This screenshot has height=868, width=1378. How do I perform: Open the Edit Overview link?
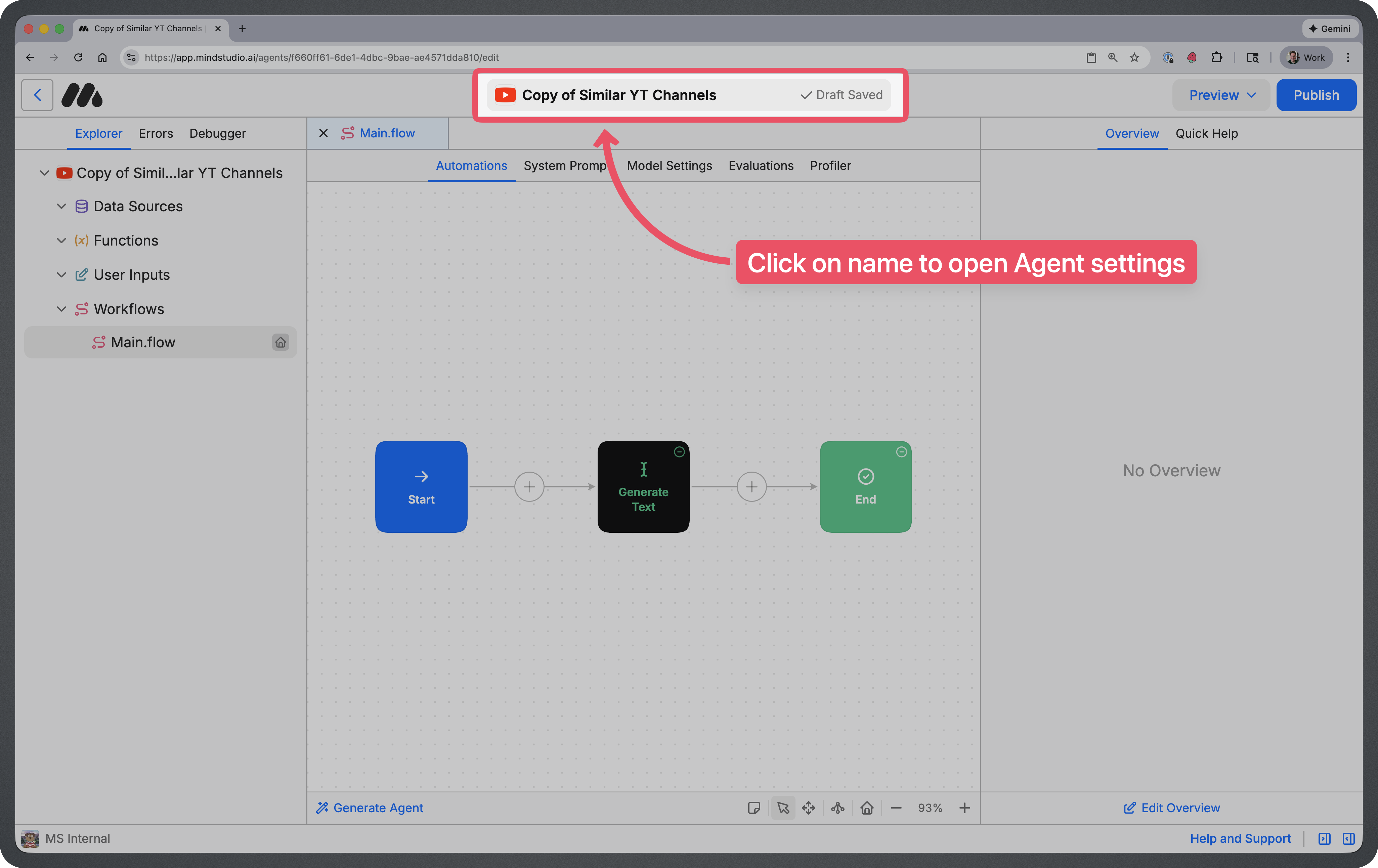click(1171, 808)
